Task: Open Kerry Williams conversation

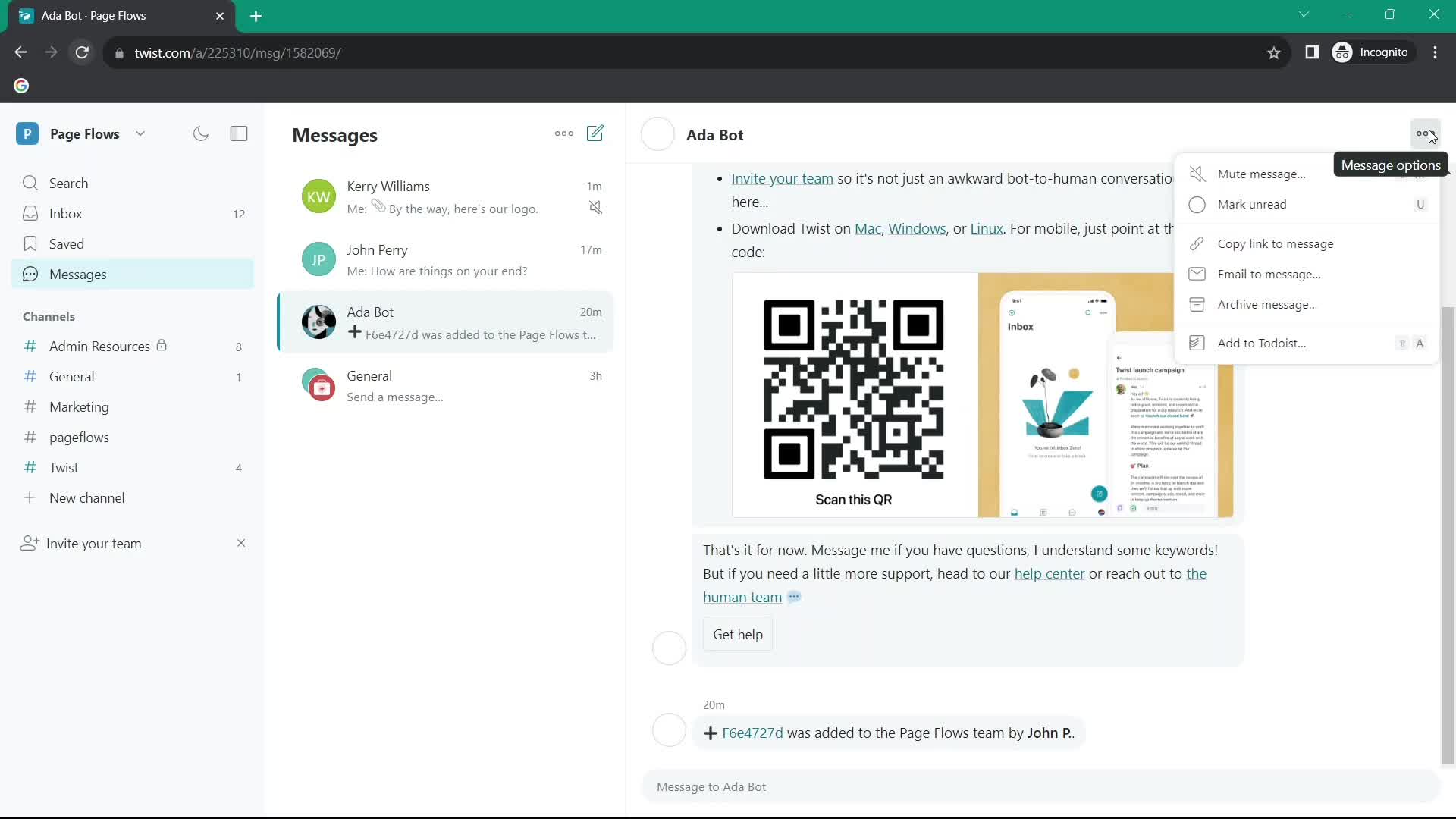Action: point(446,196)
